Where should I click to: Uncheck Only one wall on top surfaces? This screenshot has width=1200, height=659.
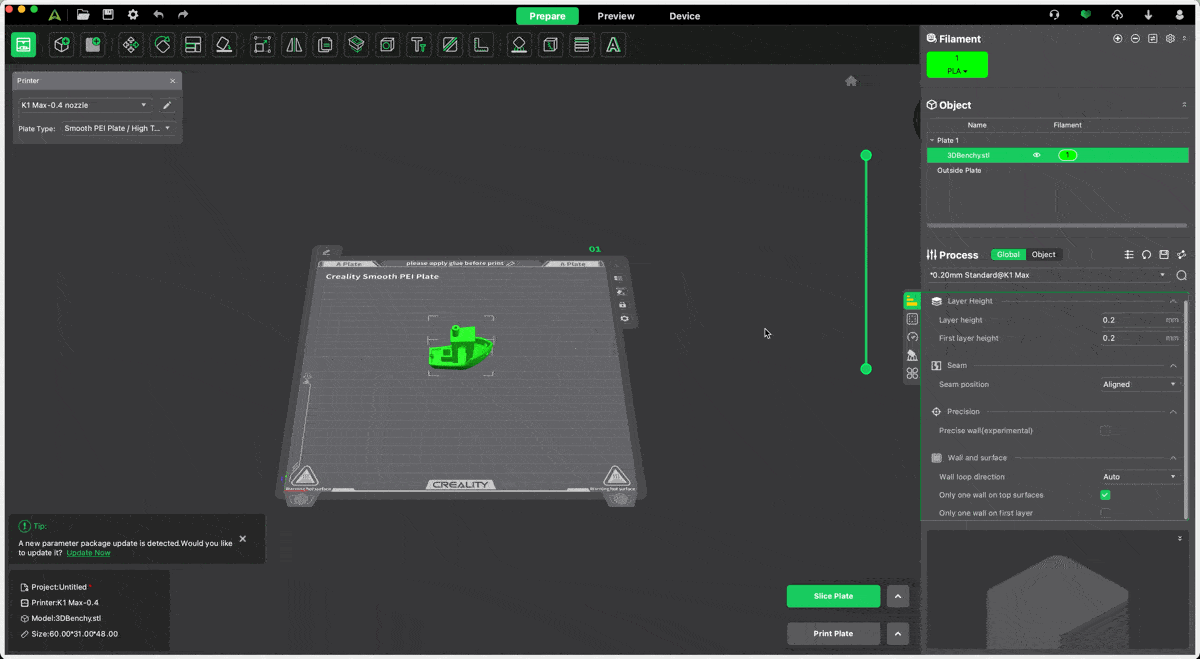click(x=1105, y=495)
